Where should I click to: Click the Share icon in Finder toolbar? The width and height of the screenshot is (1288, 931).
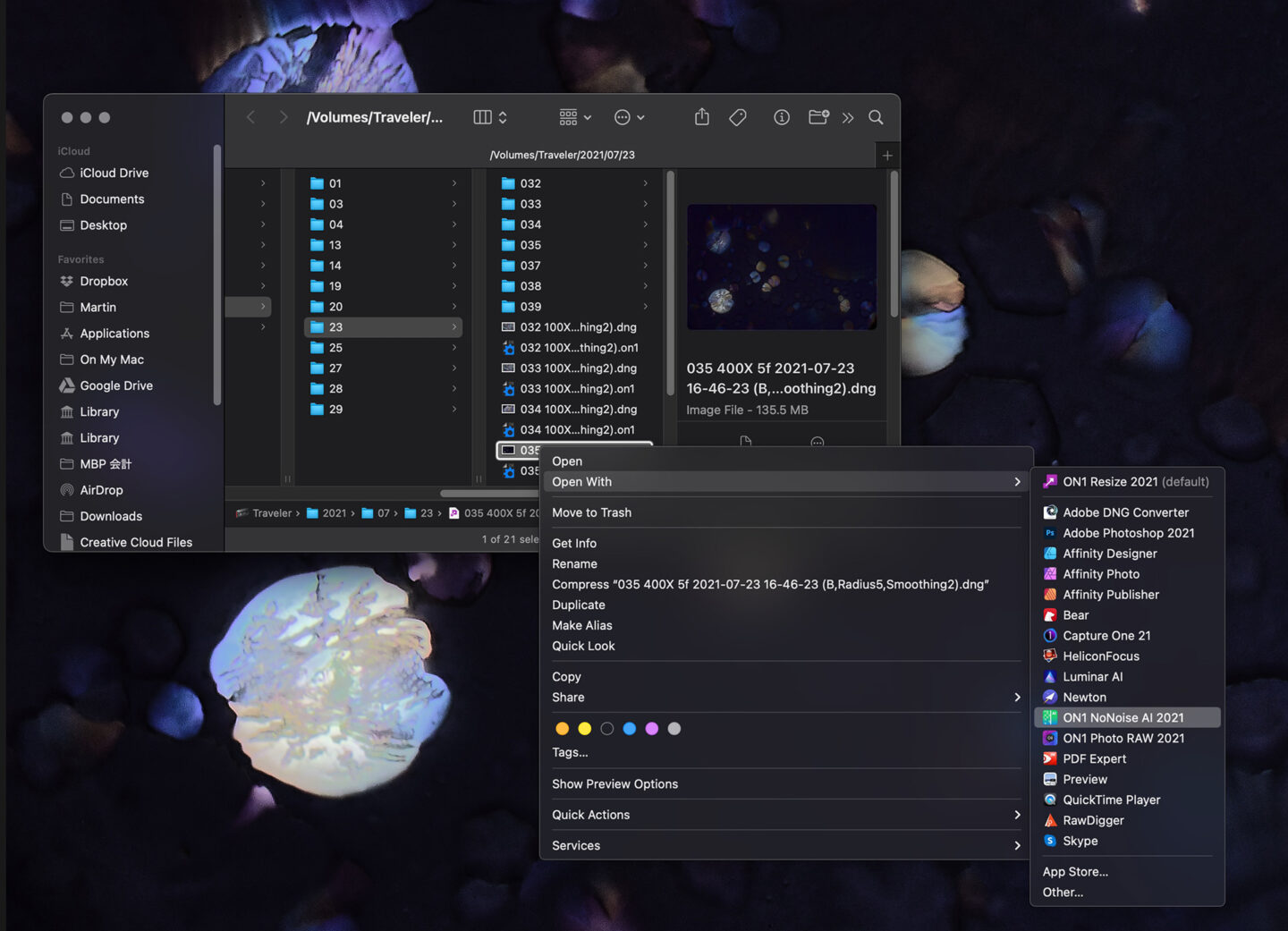702,117
